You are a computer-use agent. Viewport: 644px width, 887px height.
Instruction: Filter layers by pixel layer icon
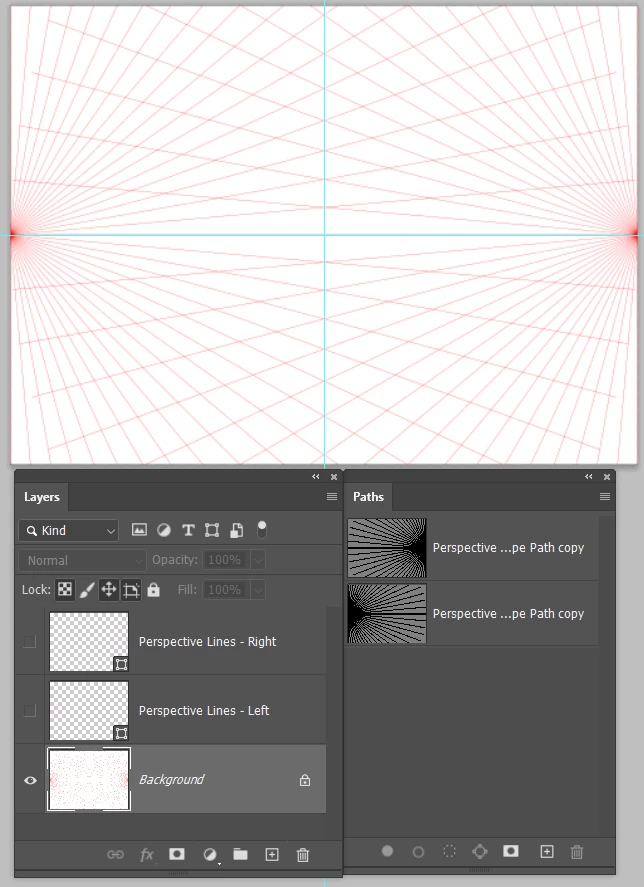tap(139, 530)
